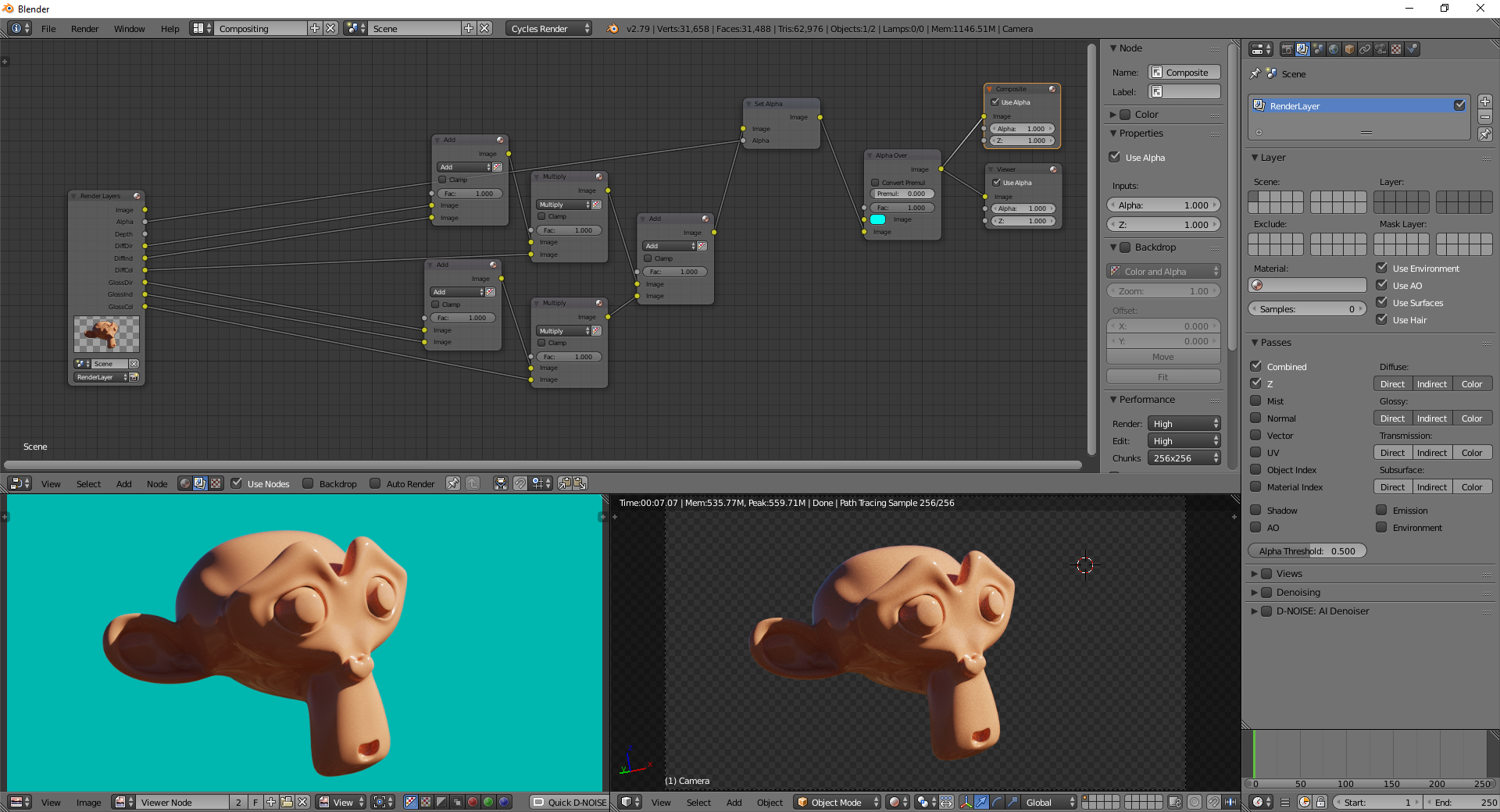This screenshot has height=812, width=1500.
Task: Enable the Mist pass checkbox
Action: (1256, 401)
